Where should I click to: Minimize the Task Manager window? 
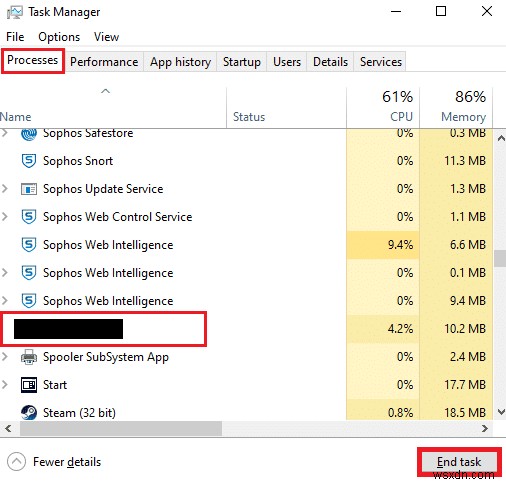[396, 11]
